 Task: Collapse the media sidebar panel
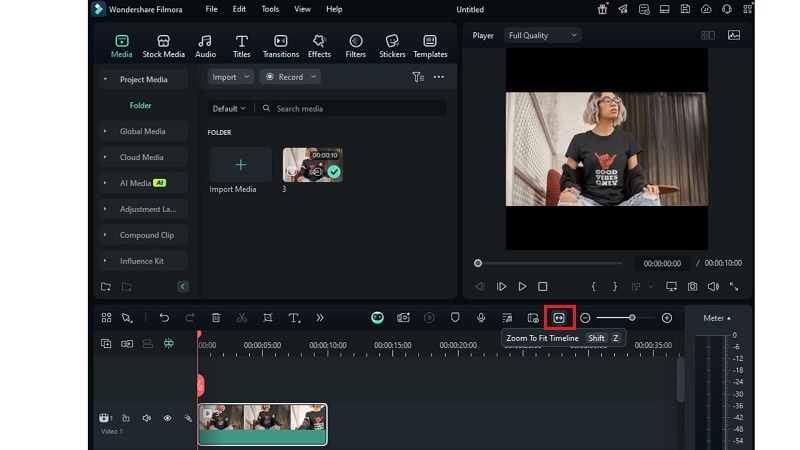pos(183,287)
